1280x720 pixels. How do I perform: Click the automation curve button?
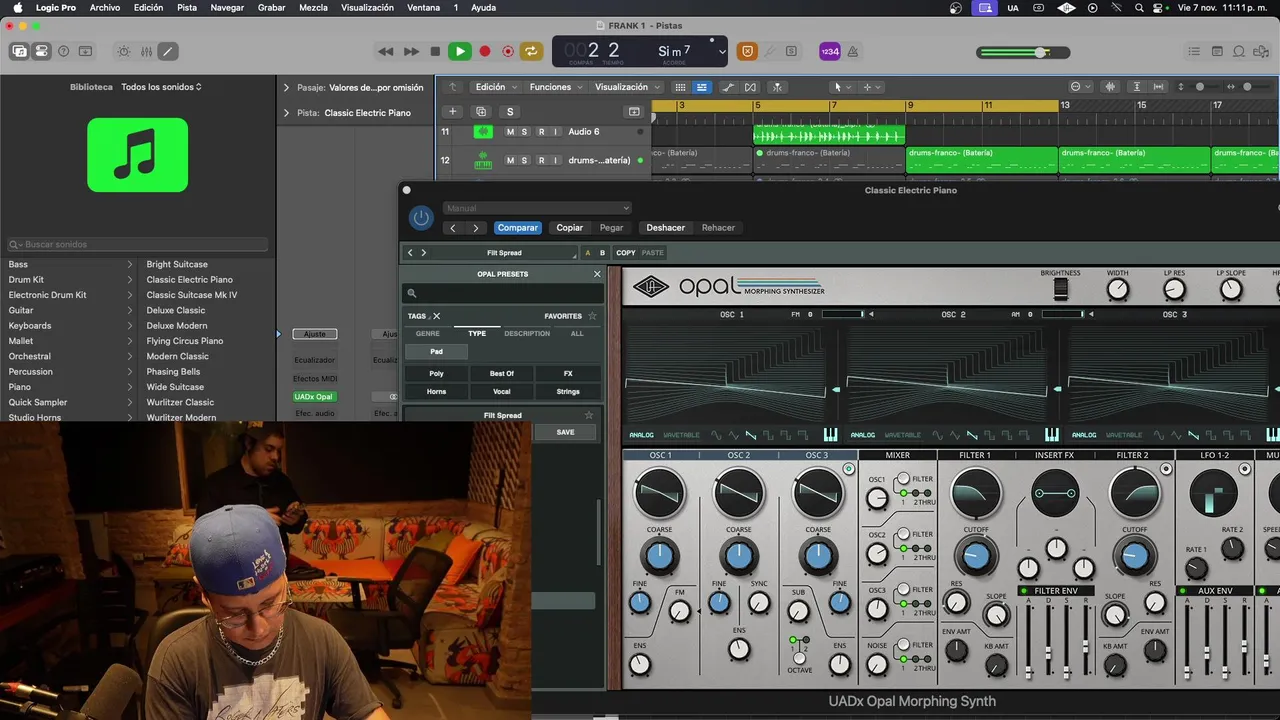[x=728, y=87]
